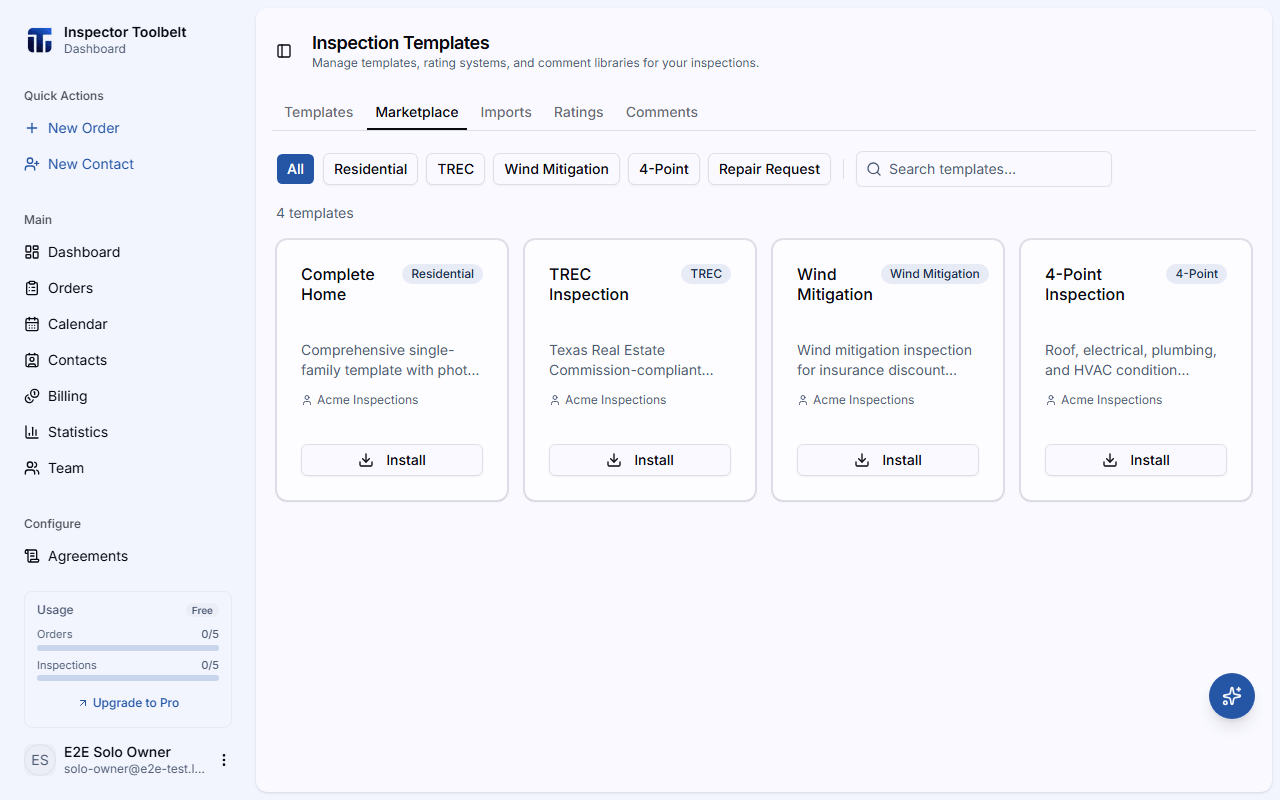Click the '4 templates' count text
The image size is (1280, 800).
tap(315, 213)
